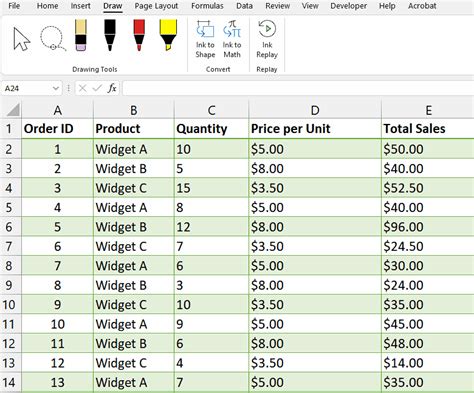This screenshot has height=393, width=474.
Task: Select column E header
Action: point(428,110)
